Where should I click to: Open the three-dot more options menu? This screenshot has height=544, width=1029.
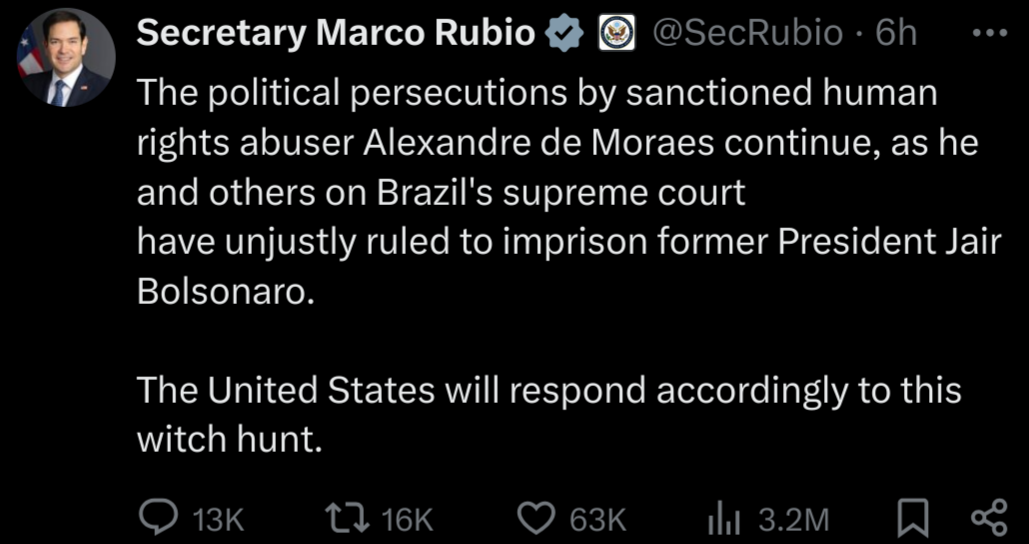tap(990, 32)
